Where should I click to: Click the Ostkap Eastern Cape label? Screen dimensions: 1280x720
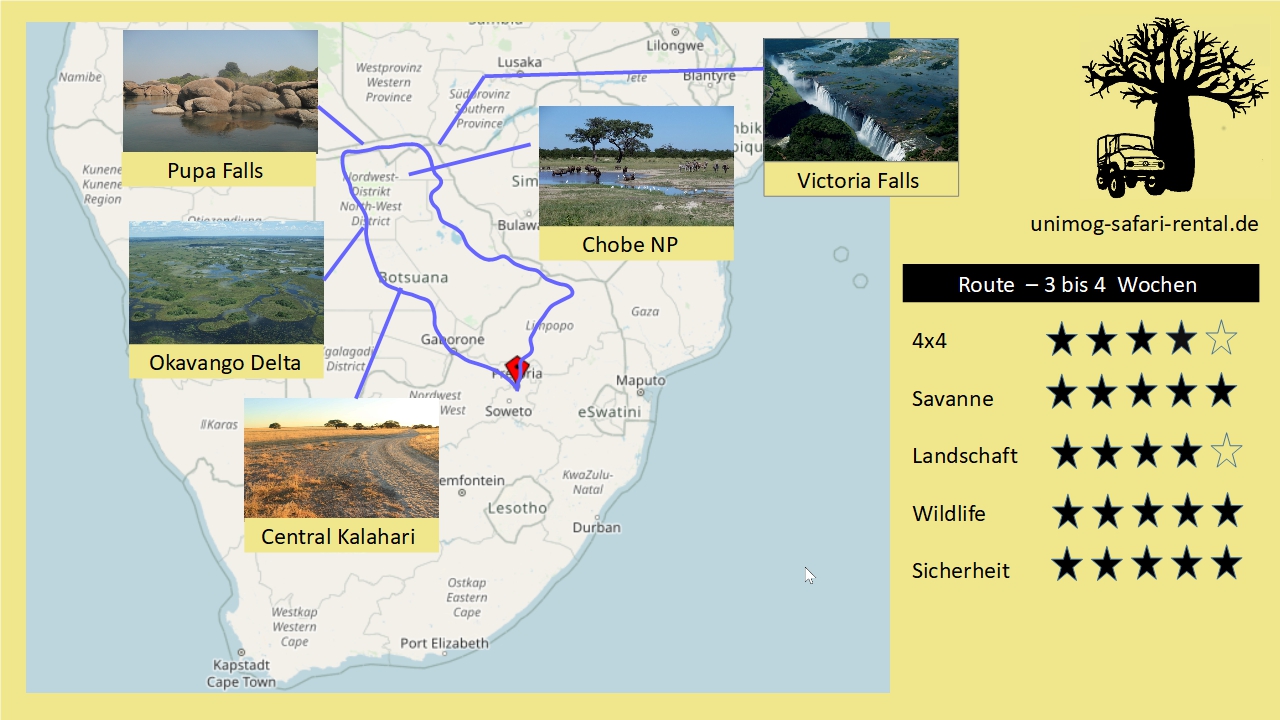pyautogui.click(x=467, y=597)
